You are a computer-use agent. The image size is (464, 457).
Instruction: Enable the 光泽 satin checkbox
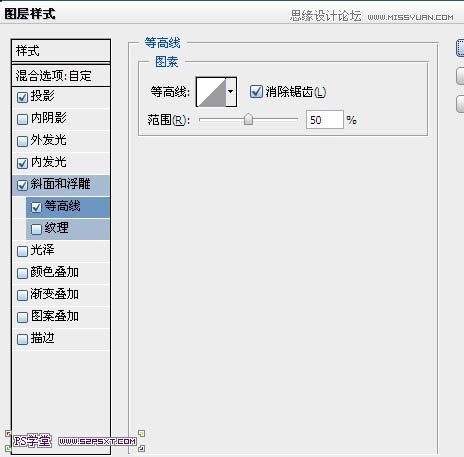click(x=22, y=251)
